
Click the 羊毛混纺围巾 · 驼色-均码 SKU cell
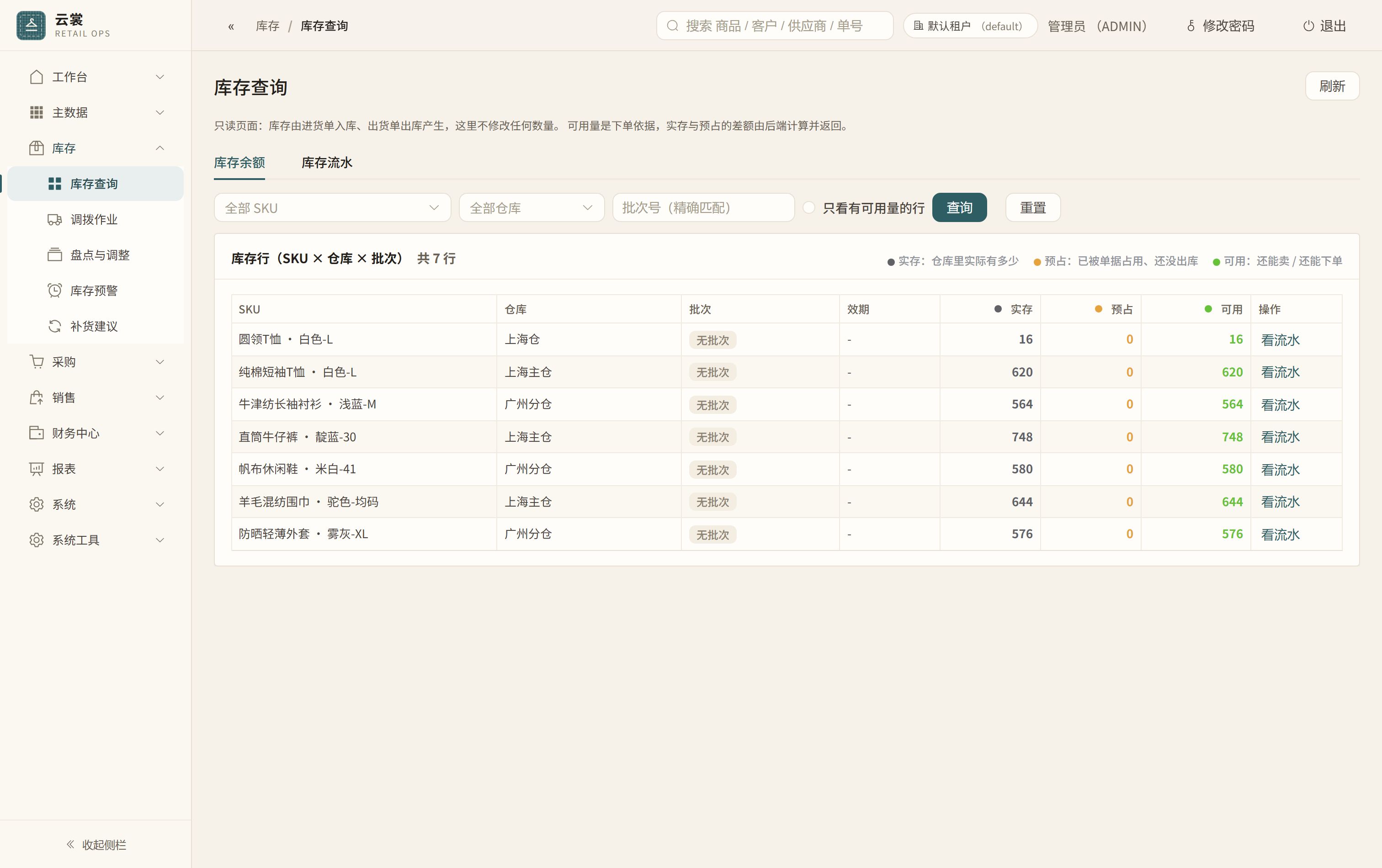pos(364,502)
